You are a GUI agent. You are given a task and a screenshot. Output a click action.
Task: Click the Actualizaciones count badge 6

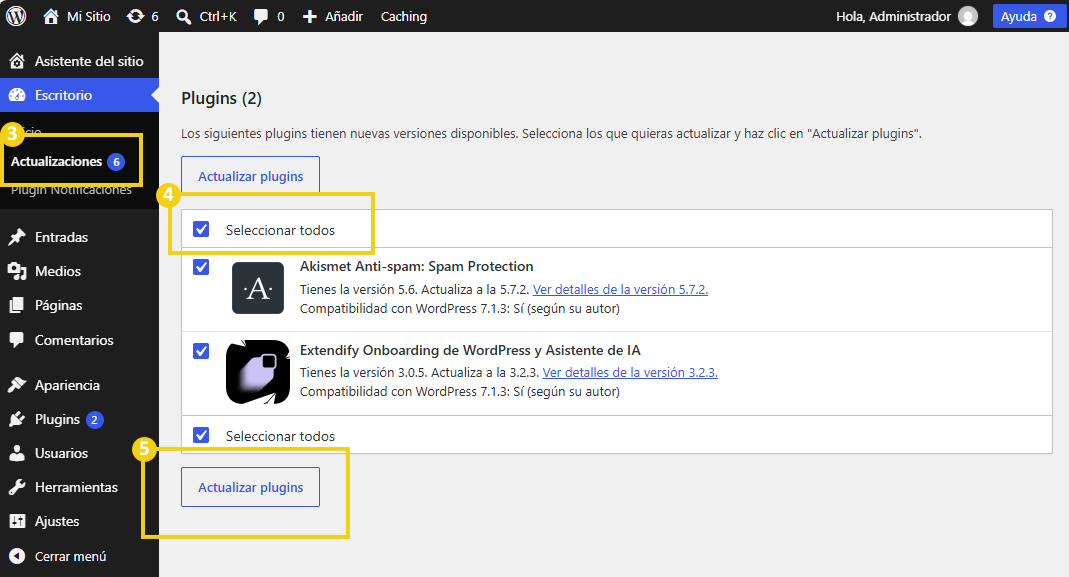(116, 162)
